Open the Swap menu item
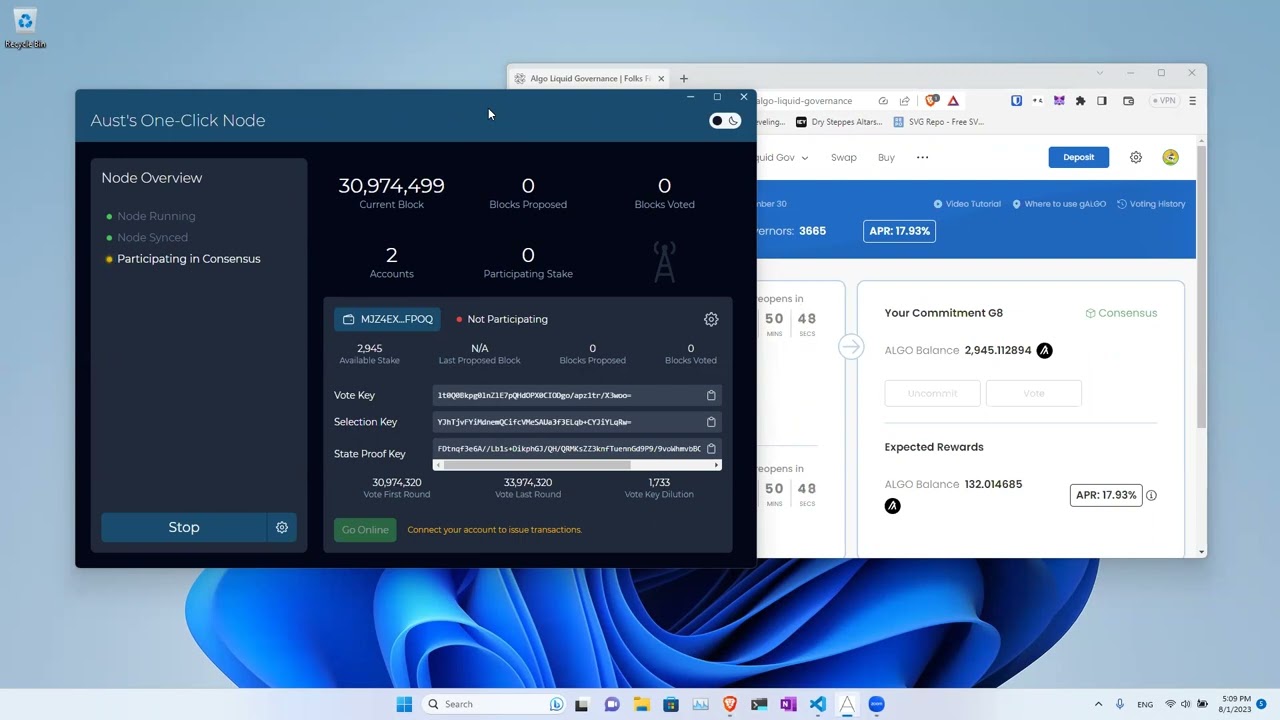This screenshot has height=720, width=1280. point(843,157)
